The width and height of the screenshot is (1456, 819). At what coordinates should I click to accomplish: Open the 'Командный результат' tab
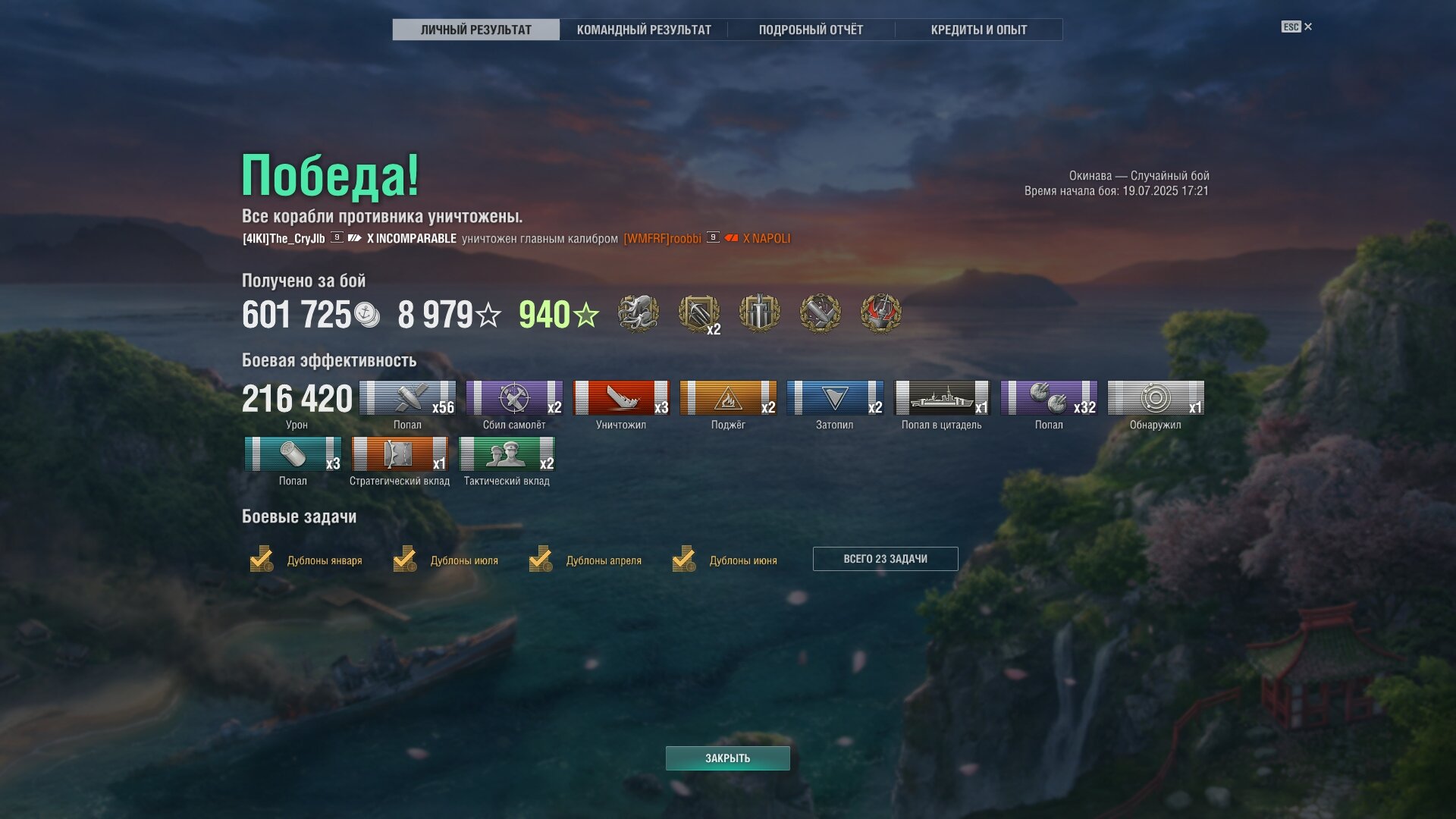pos(644,30)
